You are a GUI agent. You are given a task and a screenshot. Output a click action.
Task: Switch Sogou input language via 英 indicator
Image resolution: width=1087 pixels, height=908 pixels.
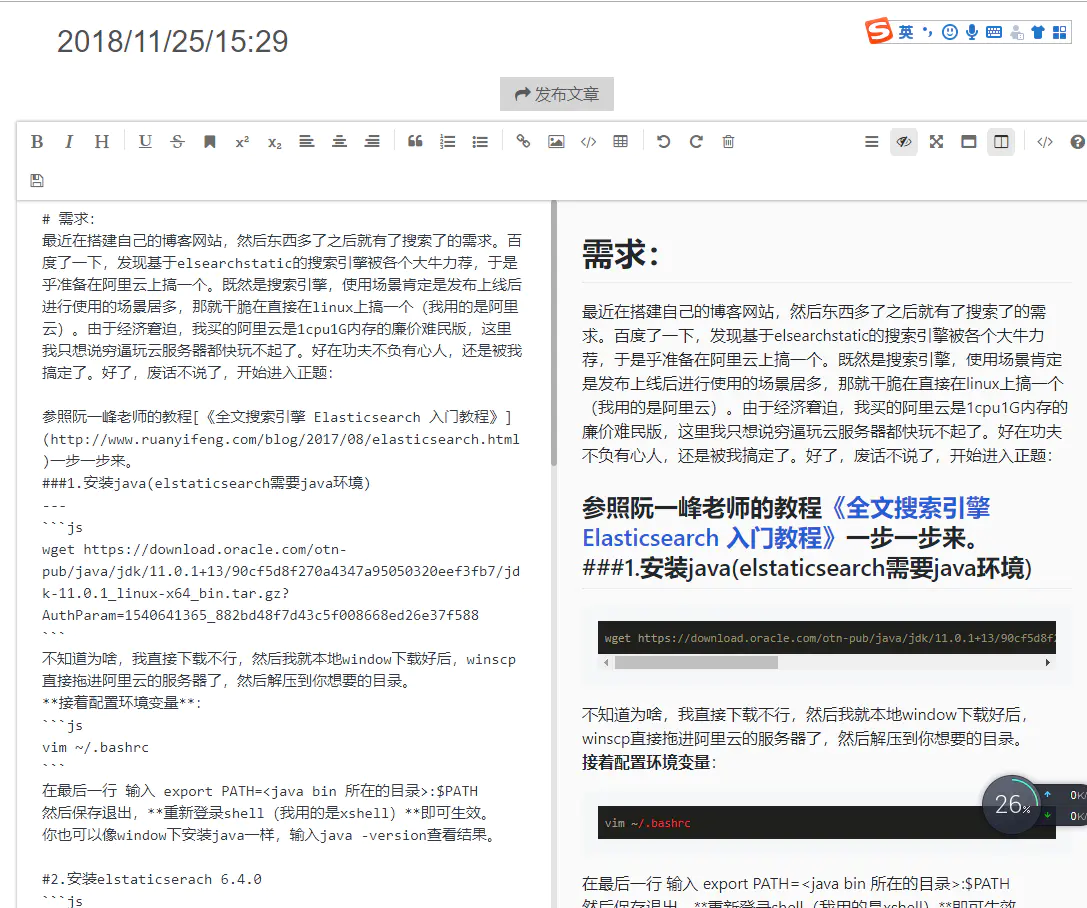[x=906, y=32]
